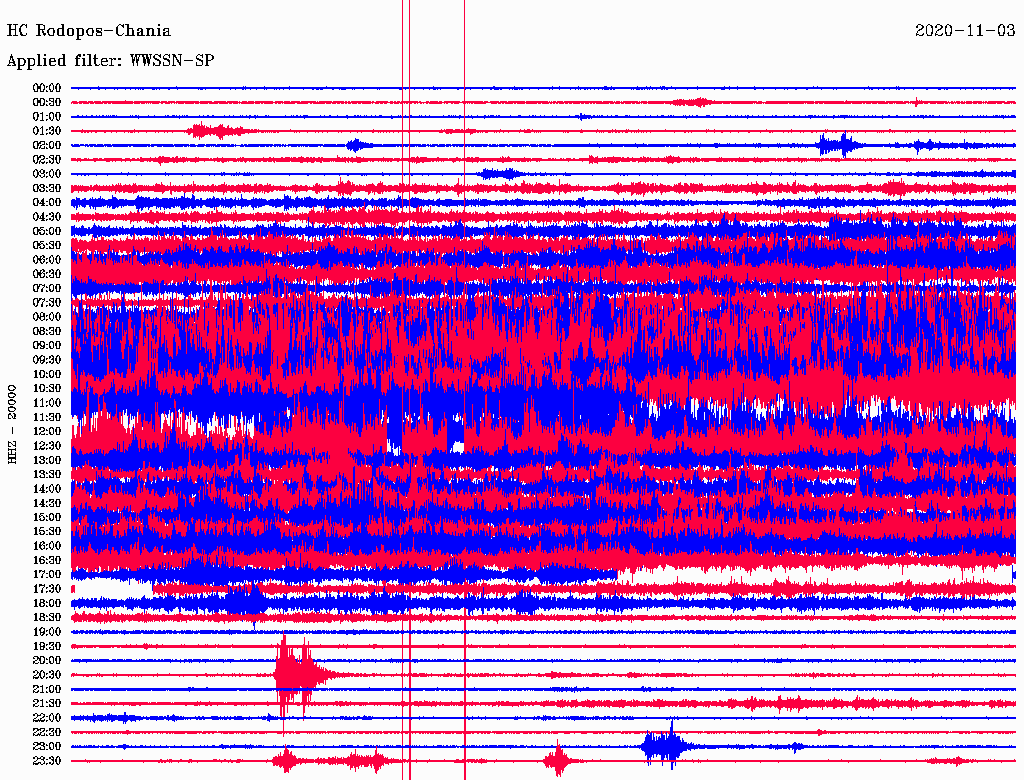This screenshot has width=1024, height=780.
Task: Select the 14:00 time label
Action: point(47,489)
